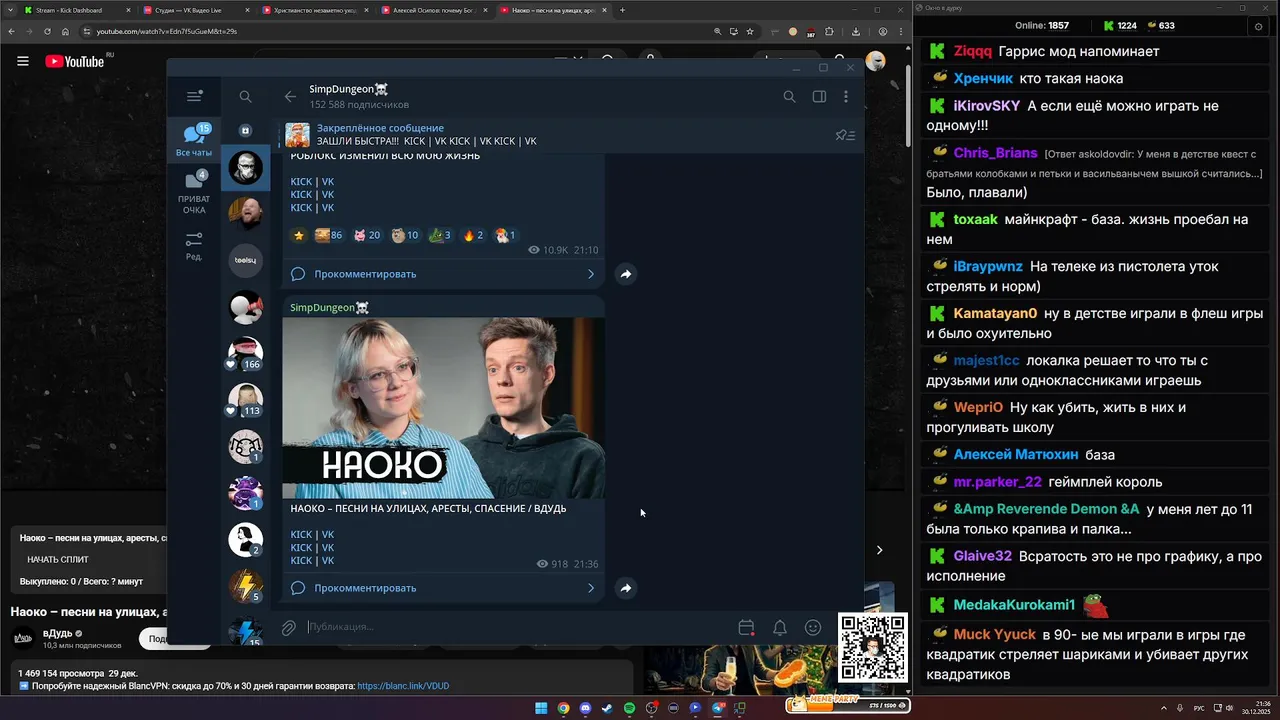Open the browser extensions puzzle icon
Viewport: 1280px width, 720px height.
coord(829,31)
